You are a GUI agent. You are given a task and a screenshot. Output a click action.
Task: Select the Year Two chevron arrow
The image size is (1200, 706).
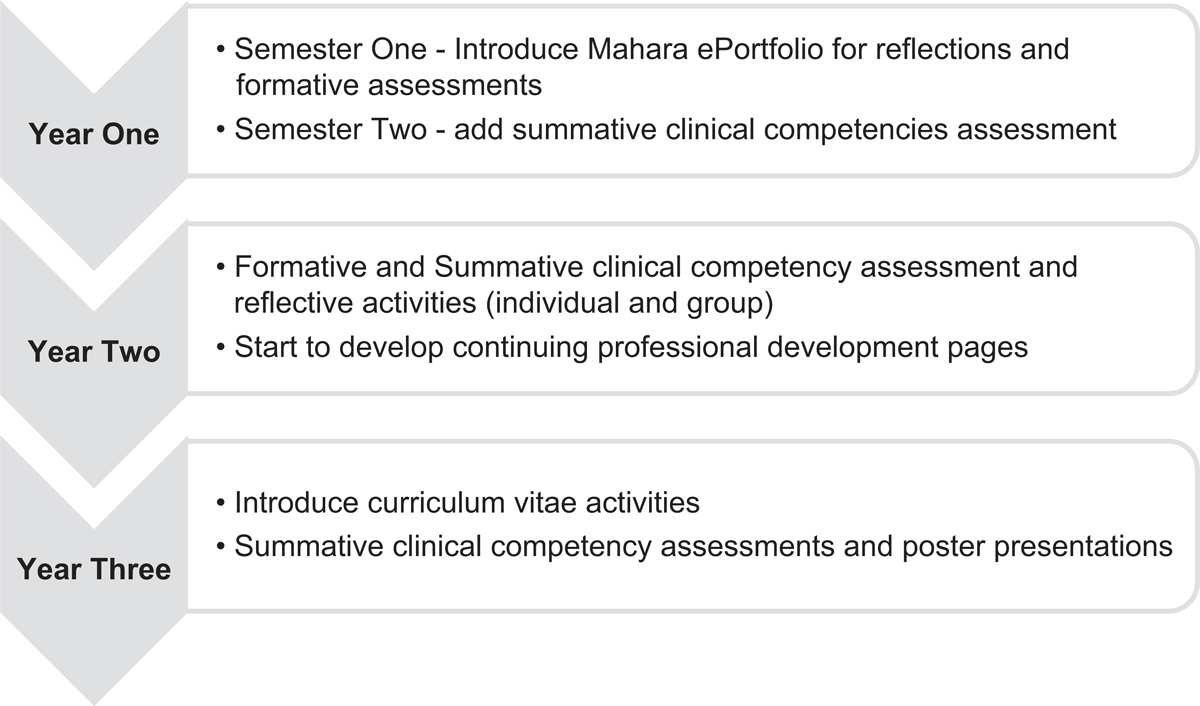pos(94,352)
